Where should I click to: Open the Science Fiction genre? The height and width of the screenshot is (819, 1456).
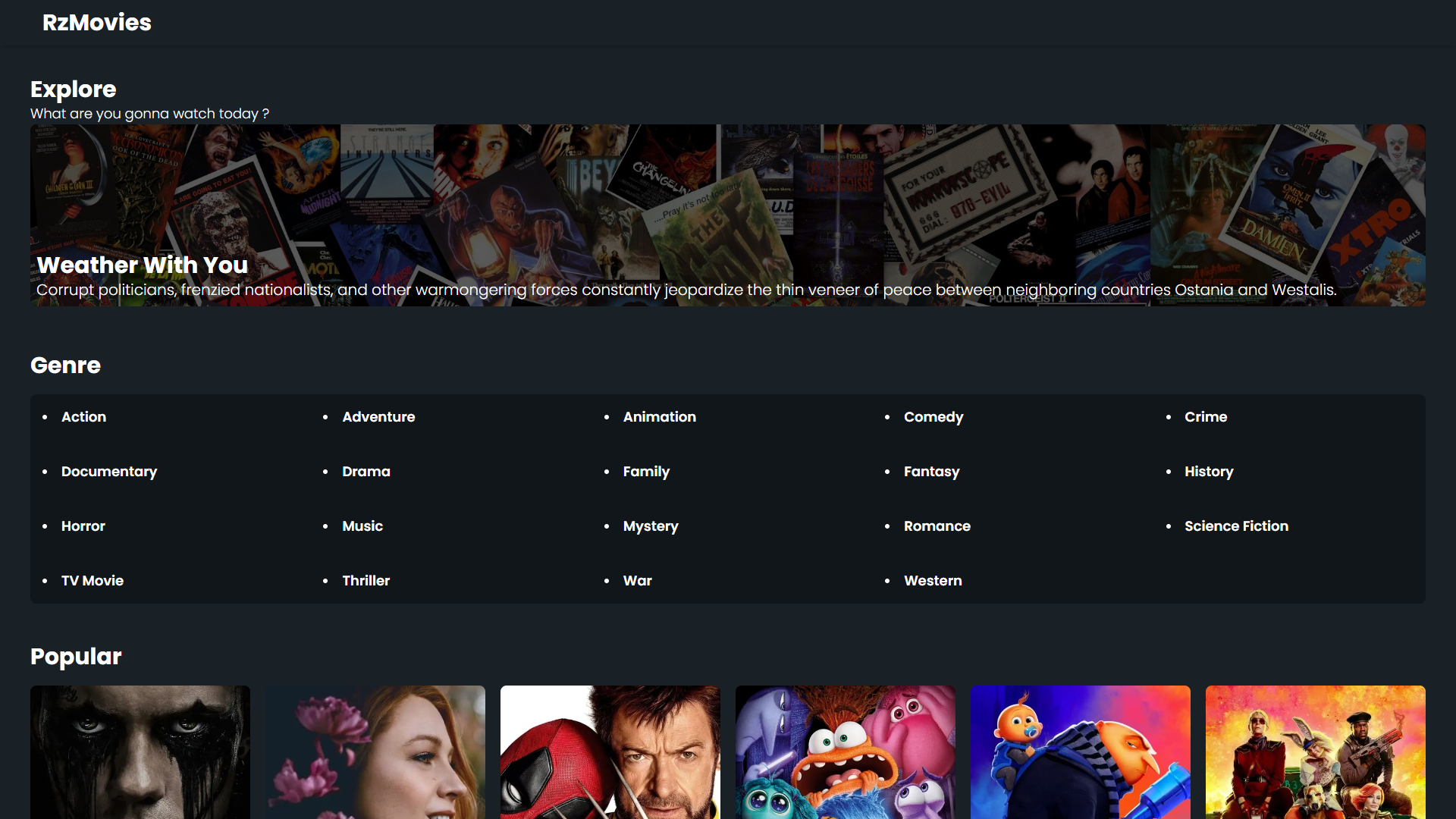click(x=1236, y=526)
